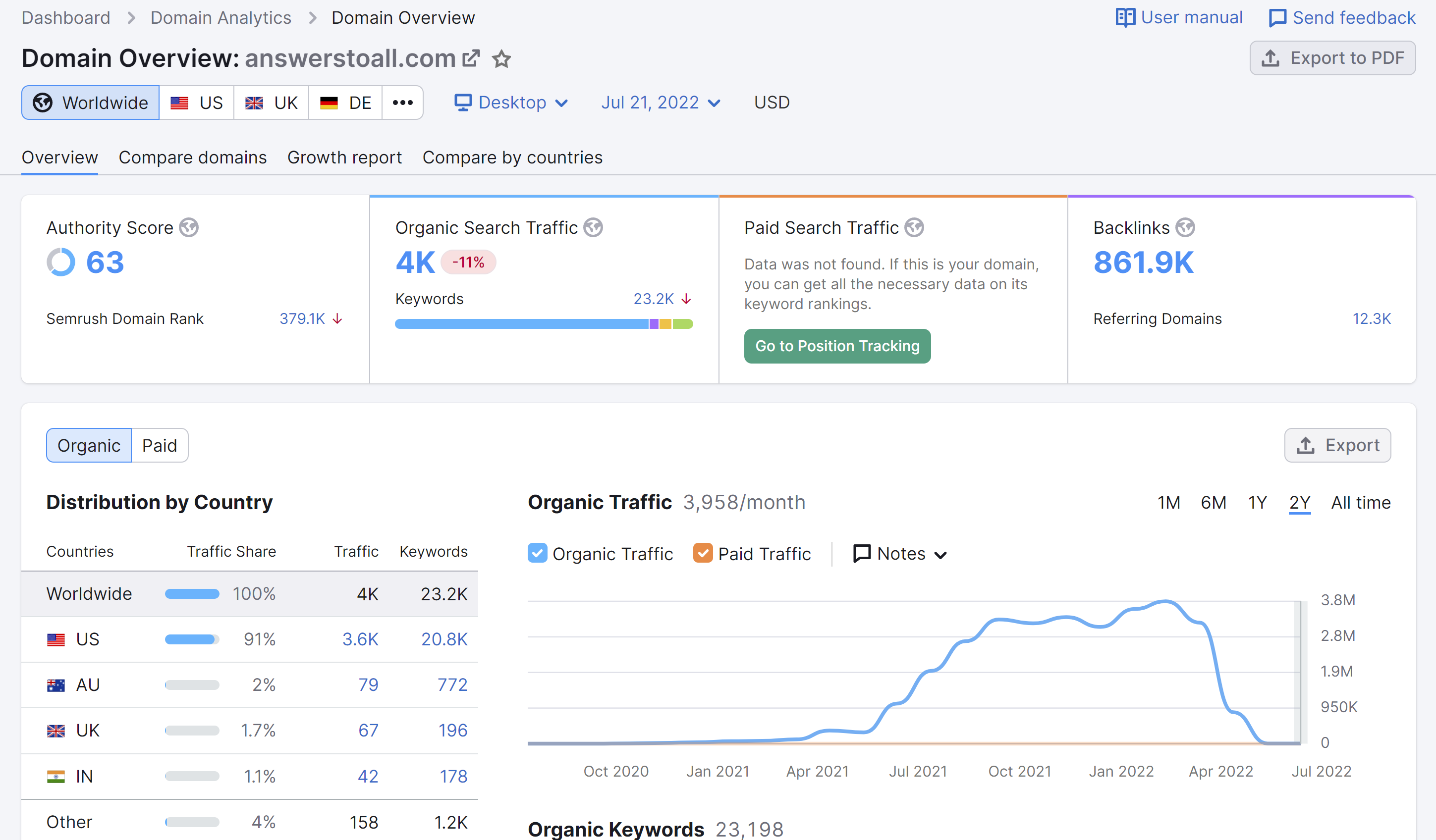The width and height of the screenshot is (1436, 840).
Task: Set chart range to 6M
Action: point(1213,502)
